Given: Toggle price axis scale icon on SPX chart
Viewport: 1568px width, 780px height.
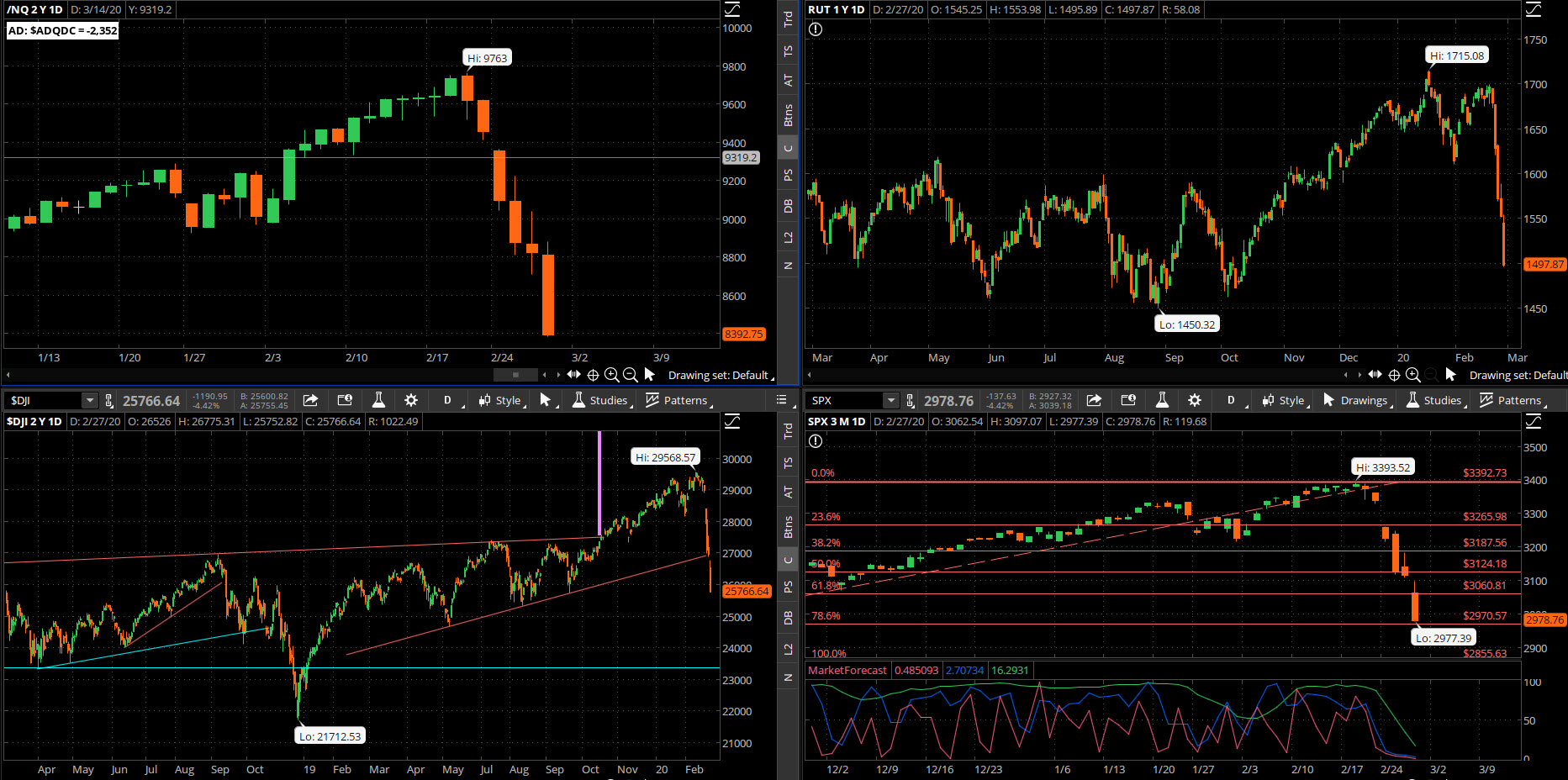Looking at the screenshot, I should coord(1534,421).
